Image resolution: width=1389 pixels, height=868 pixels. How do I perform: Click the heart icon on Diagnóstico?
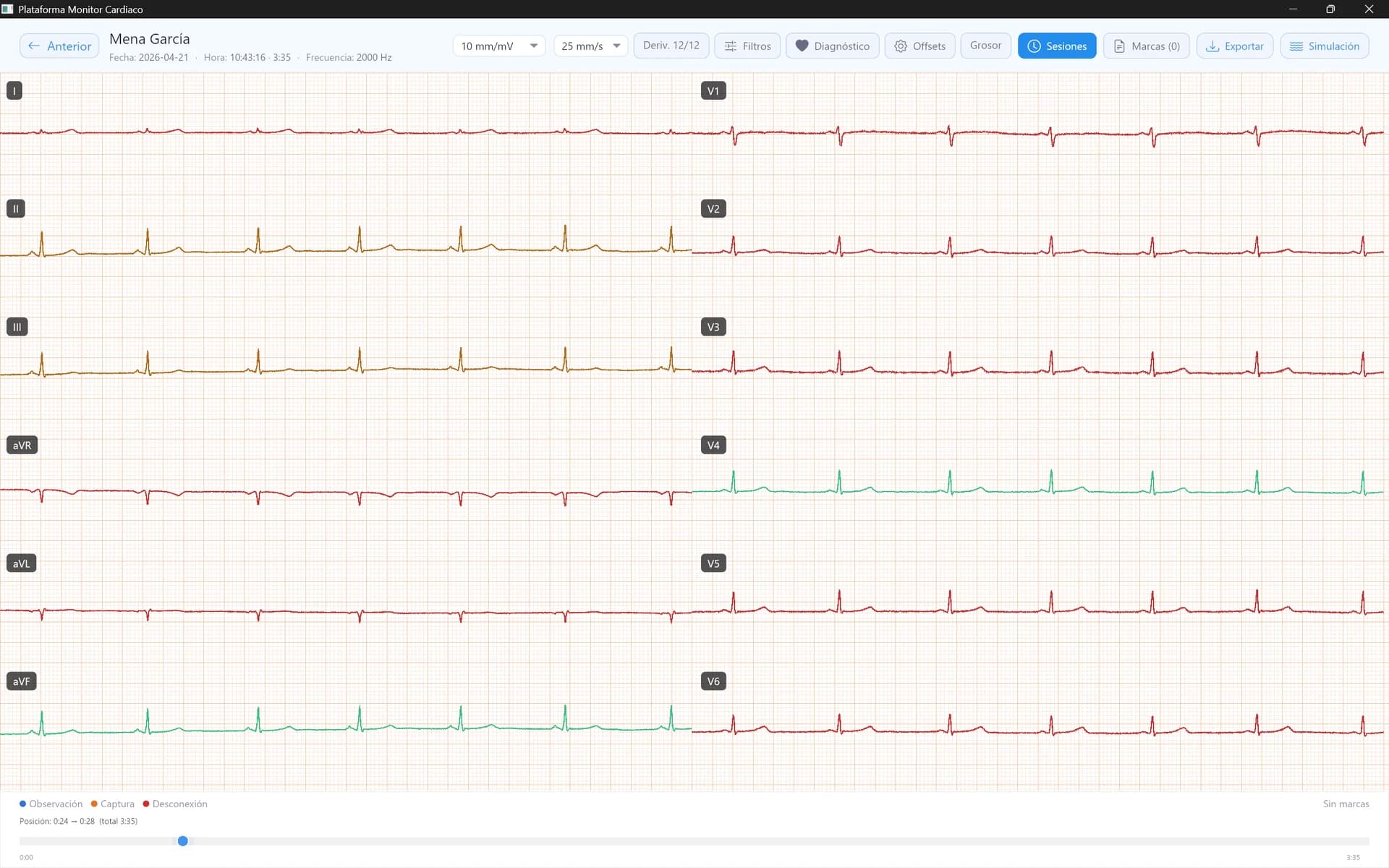click(802, 46)
